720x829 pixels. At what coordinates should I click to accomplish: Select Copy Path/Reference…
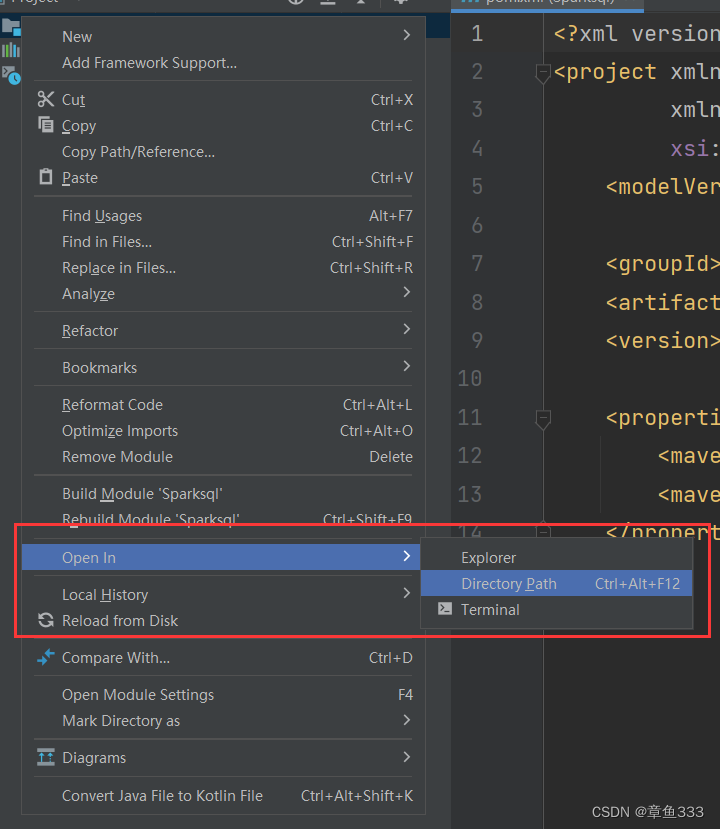pos(223,152)
